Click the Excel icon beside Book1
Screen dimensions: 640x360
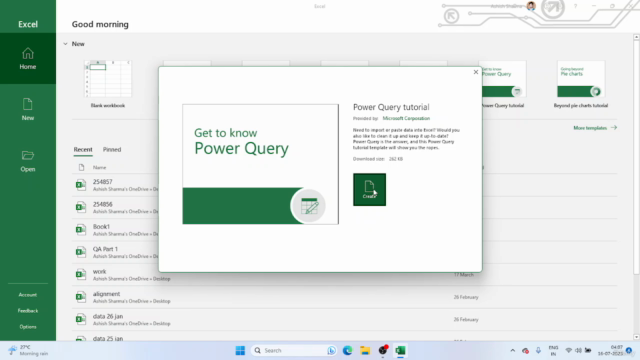pos(81,230)
